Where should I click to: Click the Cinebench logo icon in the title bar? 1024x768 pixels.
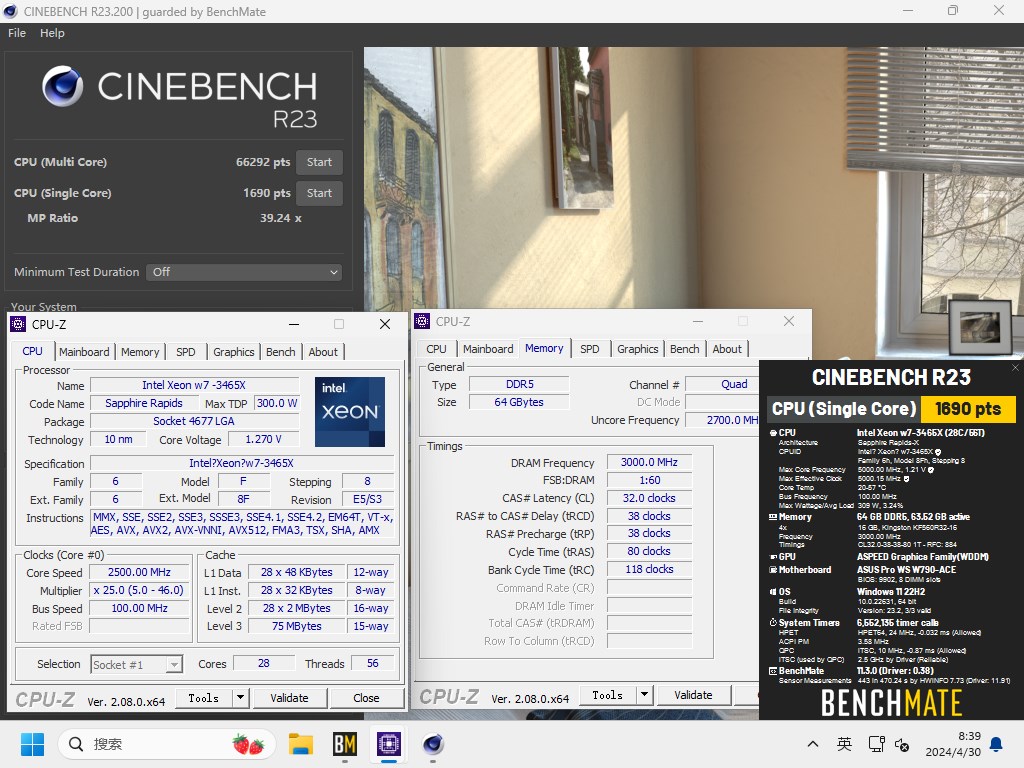click(10, 11)
